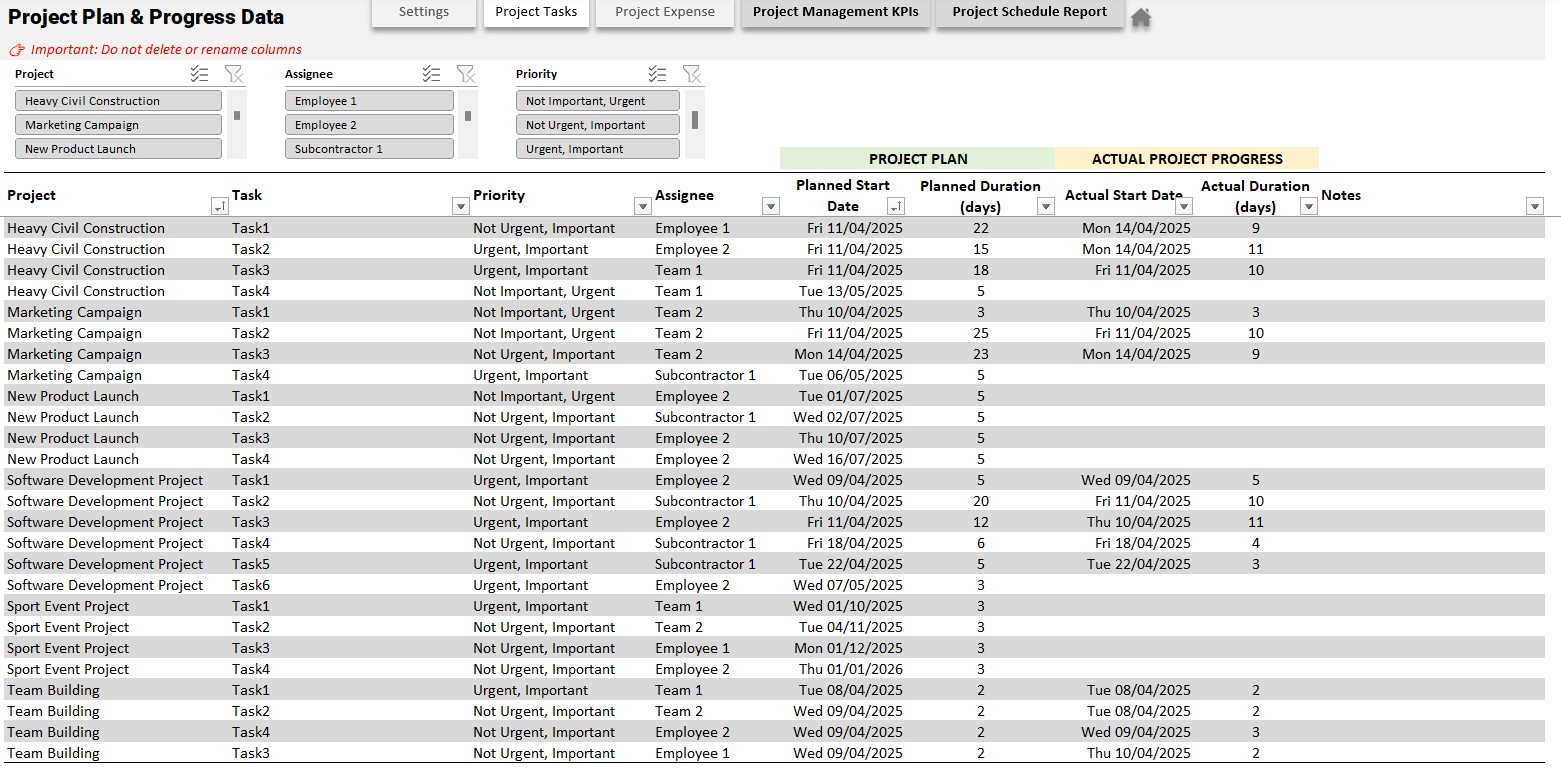Go to the Project Schedule Report
The image size is (1561, 784).
pos(1029,13)
